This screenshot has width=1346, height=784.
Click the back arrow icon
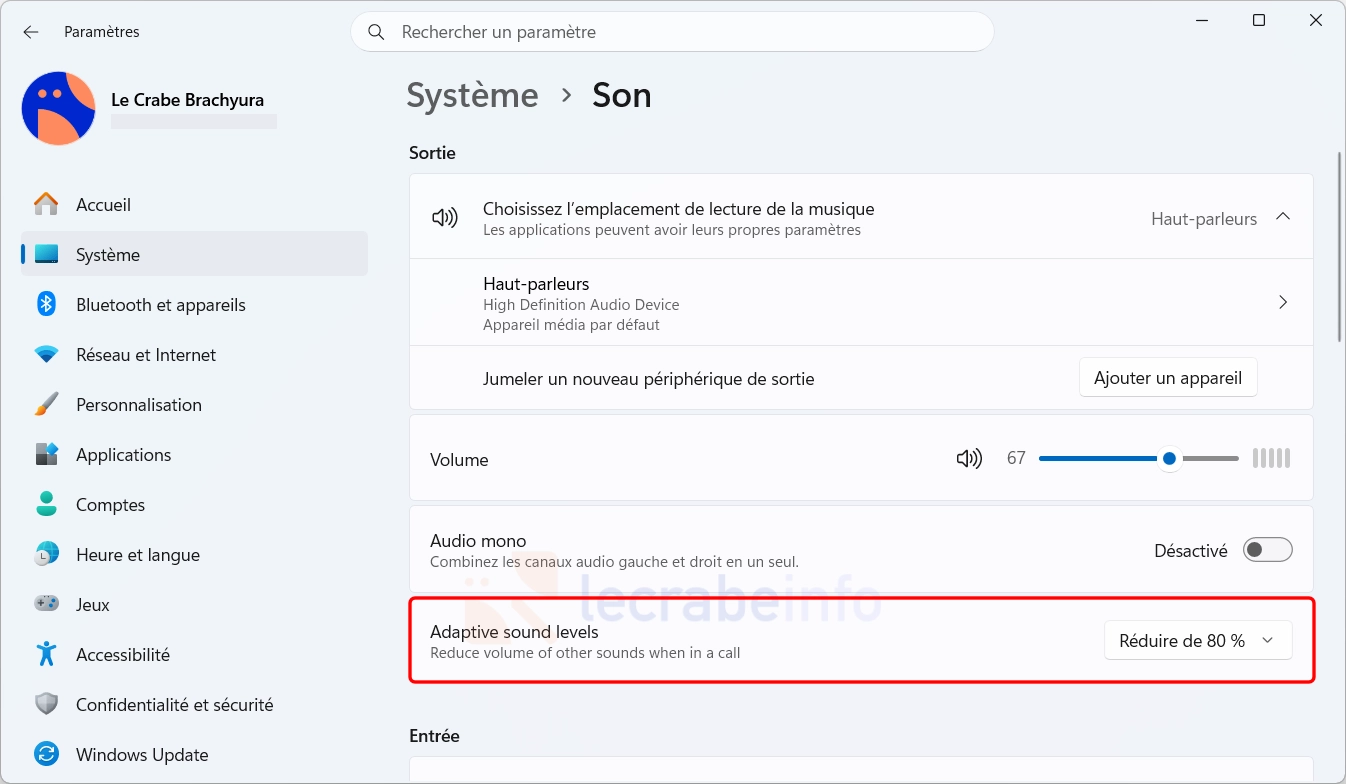(x=31, y=32)
